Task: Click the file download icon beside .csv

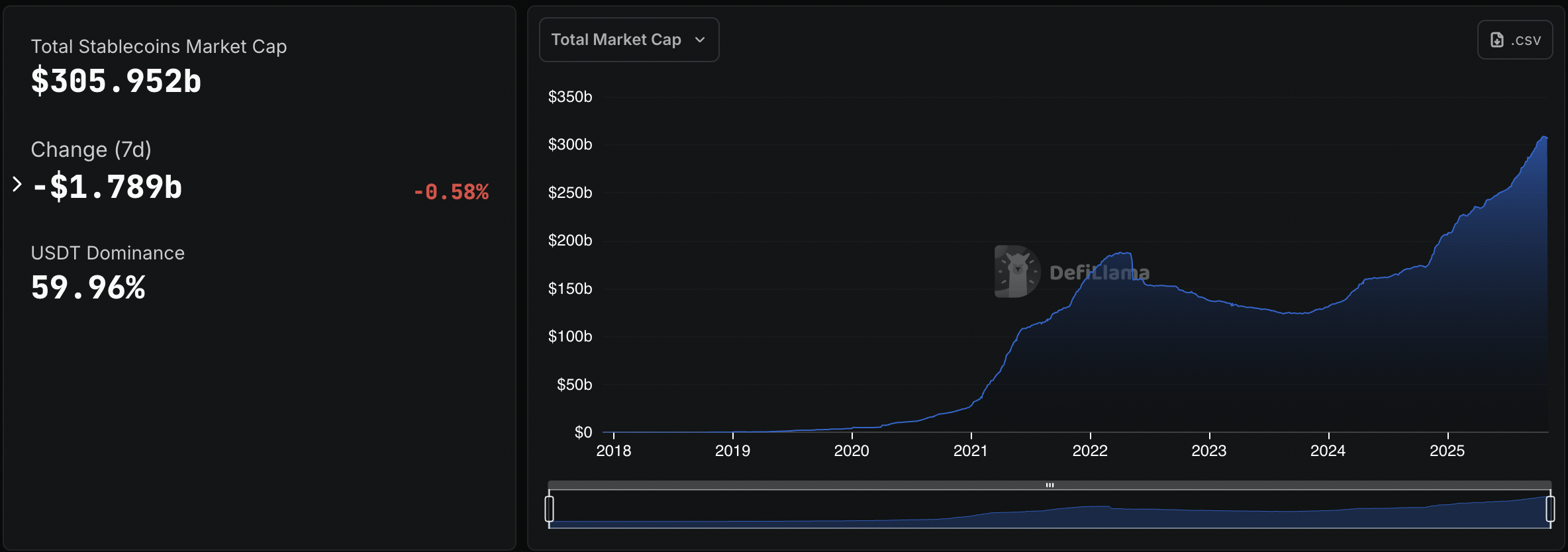Action: [1496, 40]
